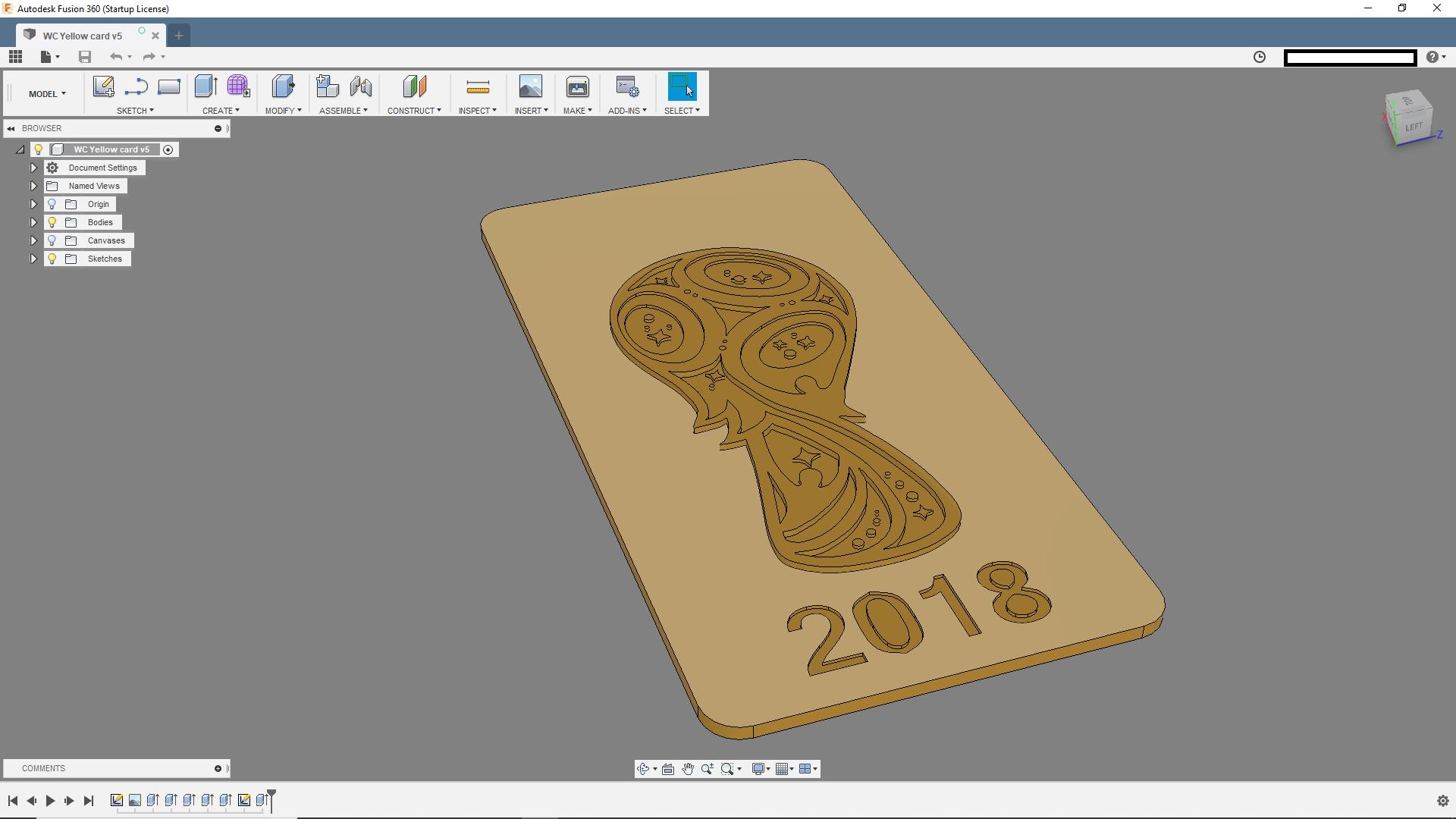Image resolution: width=1456 pixels, height=819 pixels.
Task: Click the Redo arrow icon
Action: coord(149,57)
